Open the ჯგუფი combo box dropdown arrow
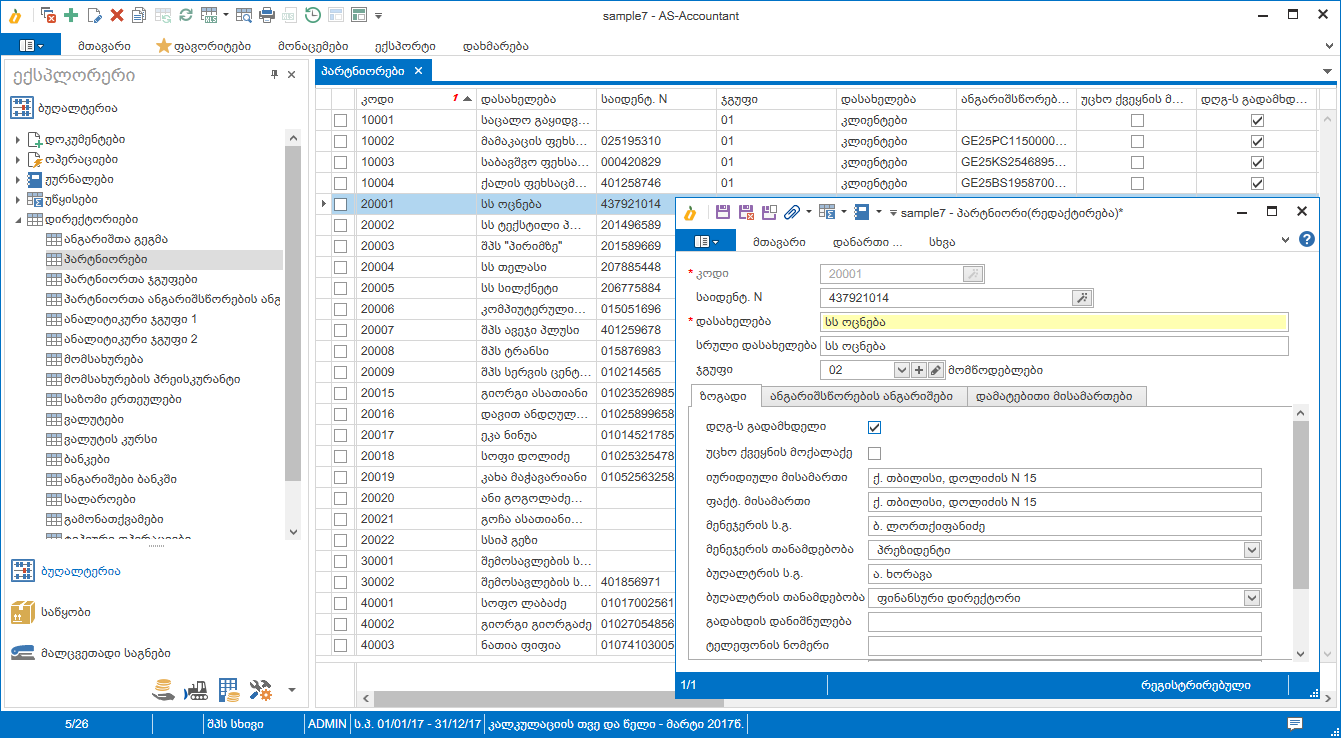This screenshot has height=738, width=1341. coord(901,370)
